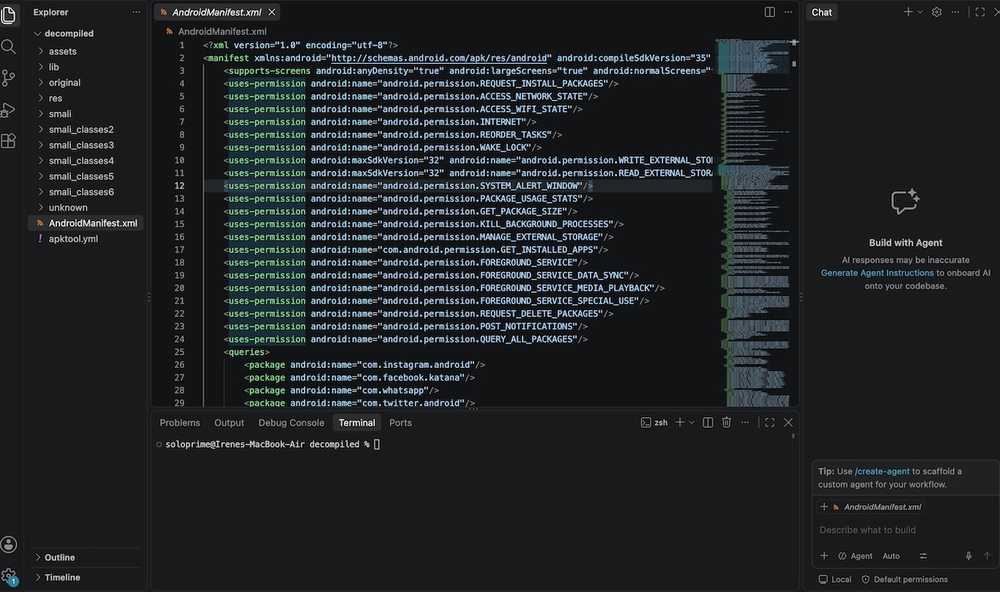
Task: Send the chat message arrow
Action: pyautogui.click(x=987, y=556)
